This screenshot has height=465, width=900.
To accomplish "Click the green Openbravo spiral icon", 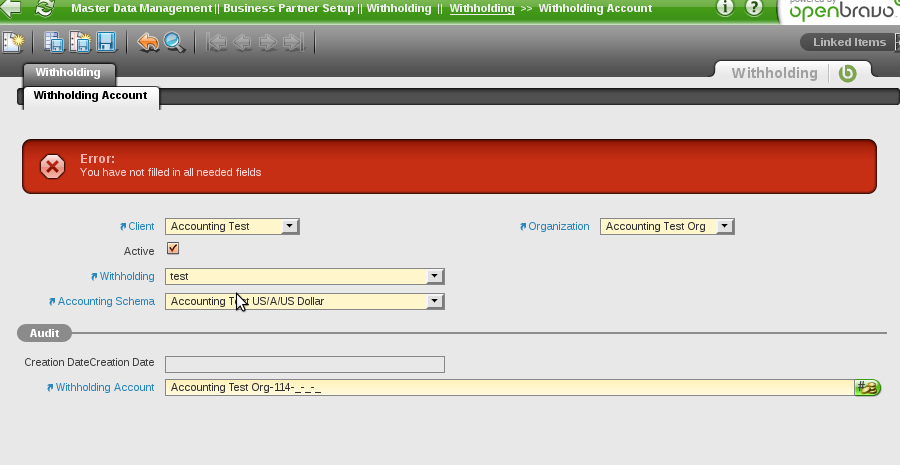I will click(x=848, y=73).
